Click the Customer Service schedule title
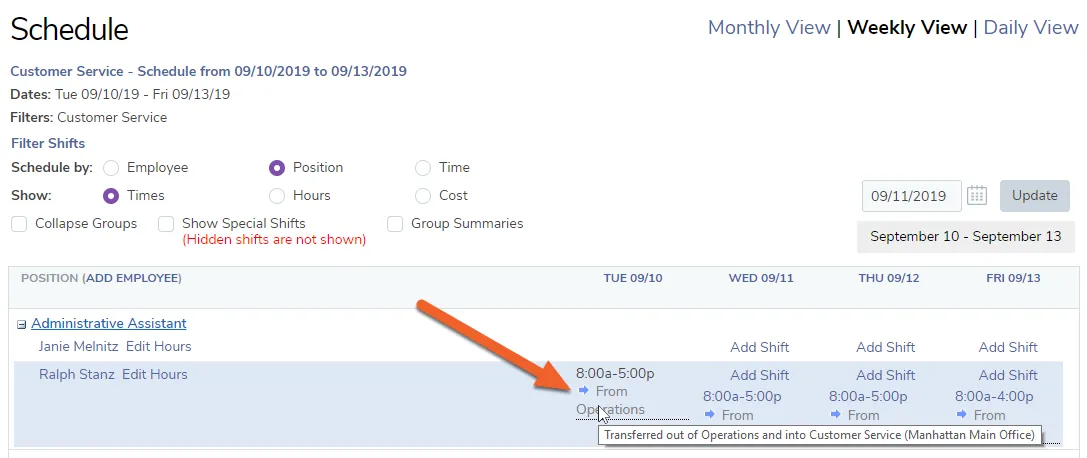Image resolution: width=1087 pixels, height=458 pixels. 209,71
